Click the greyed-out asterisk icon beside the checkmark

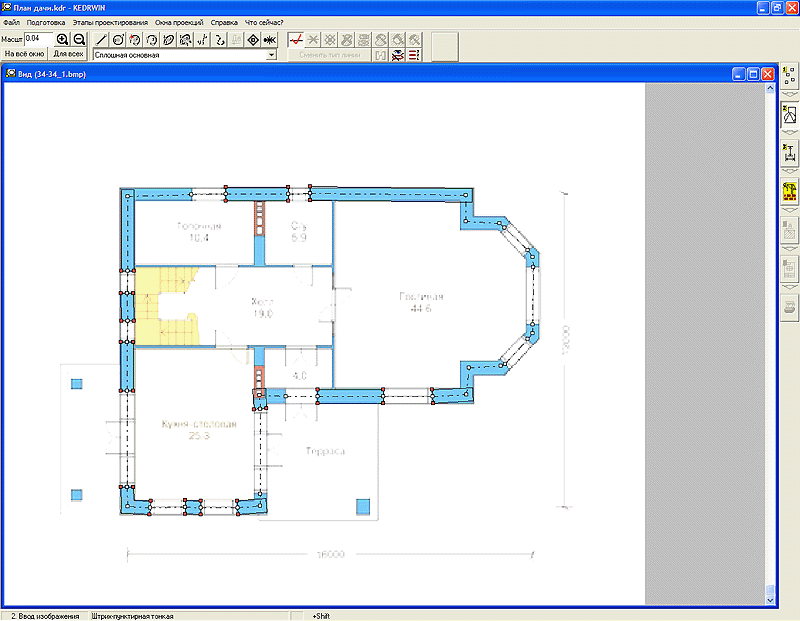313,40
